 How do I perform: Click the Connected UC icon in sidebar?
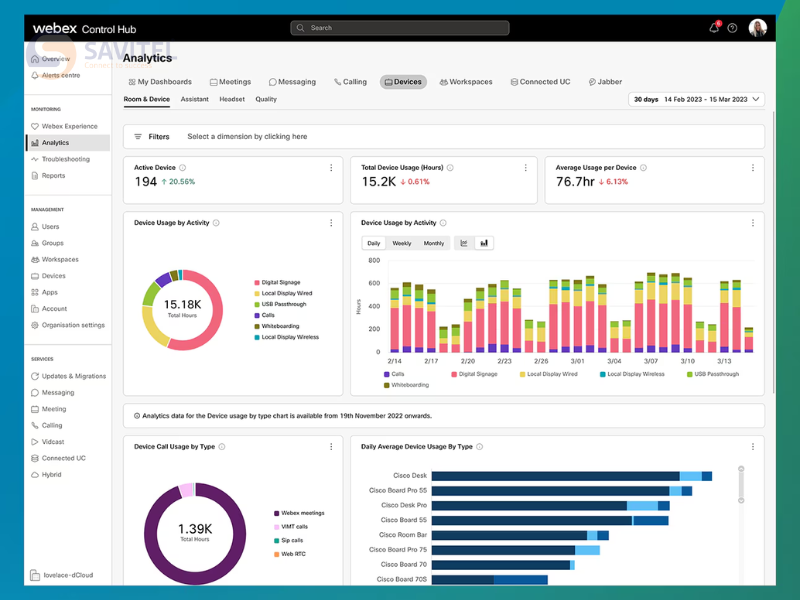pos(35,458)
